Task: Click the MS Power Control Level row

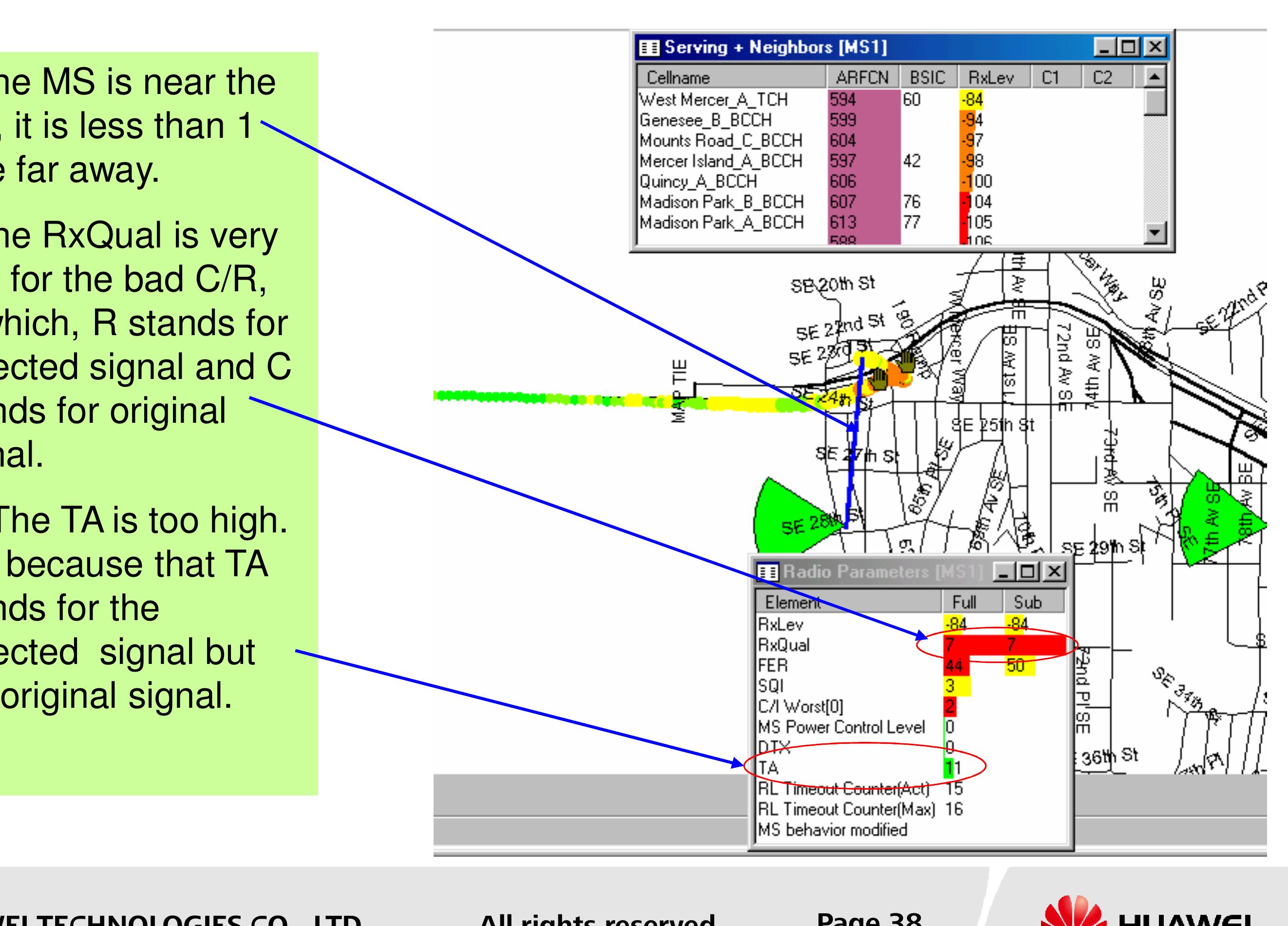Action: tap(911, 727)
